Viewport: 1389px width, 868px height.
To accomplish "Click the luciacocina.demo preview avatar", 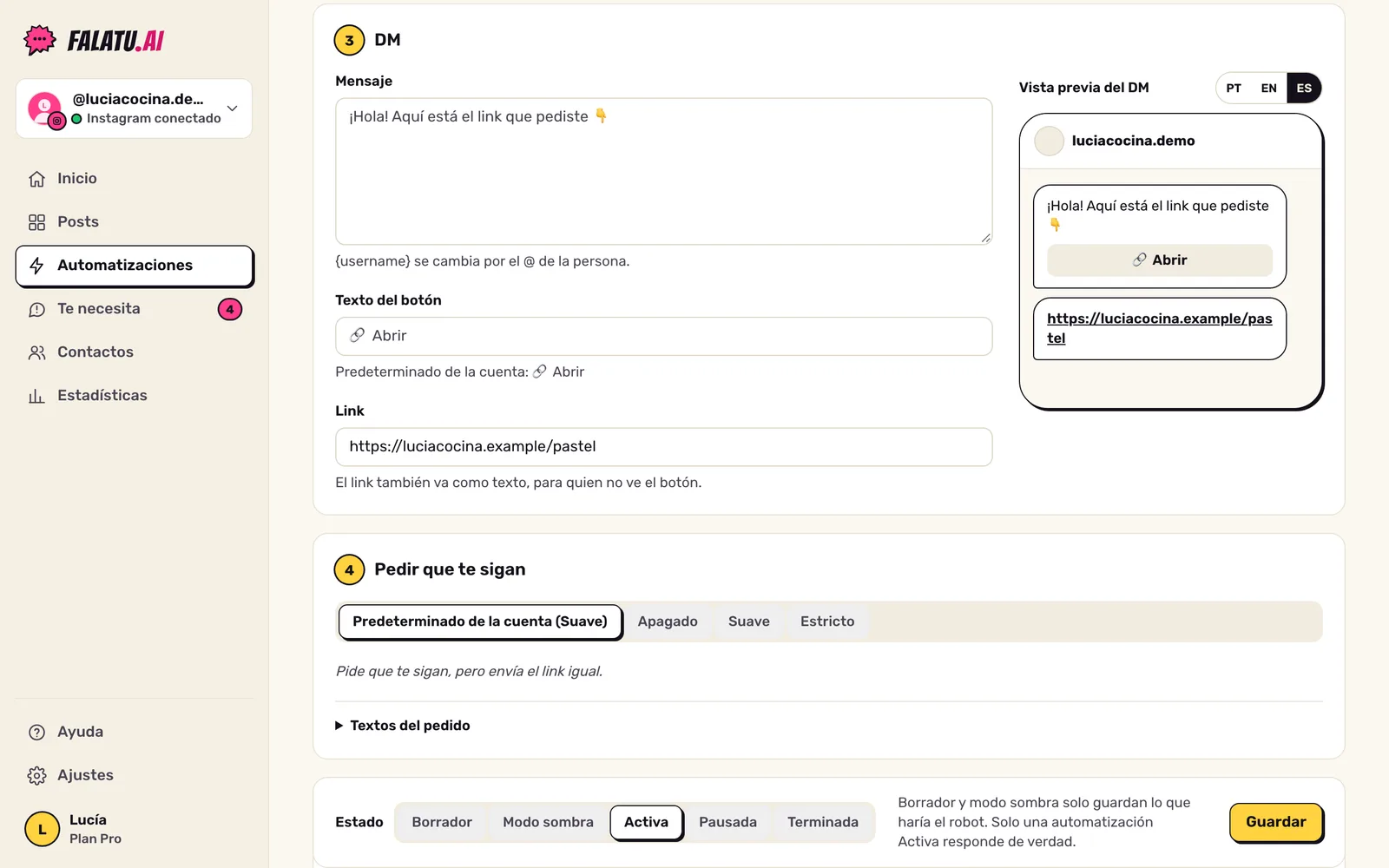I will pos(1049,141).
